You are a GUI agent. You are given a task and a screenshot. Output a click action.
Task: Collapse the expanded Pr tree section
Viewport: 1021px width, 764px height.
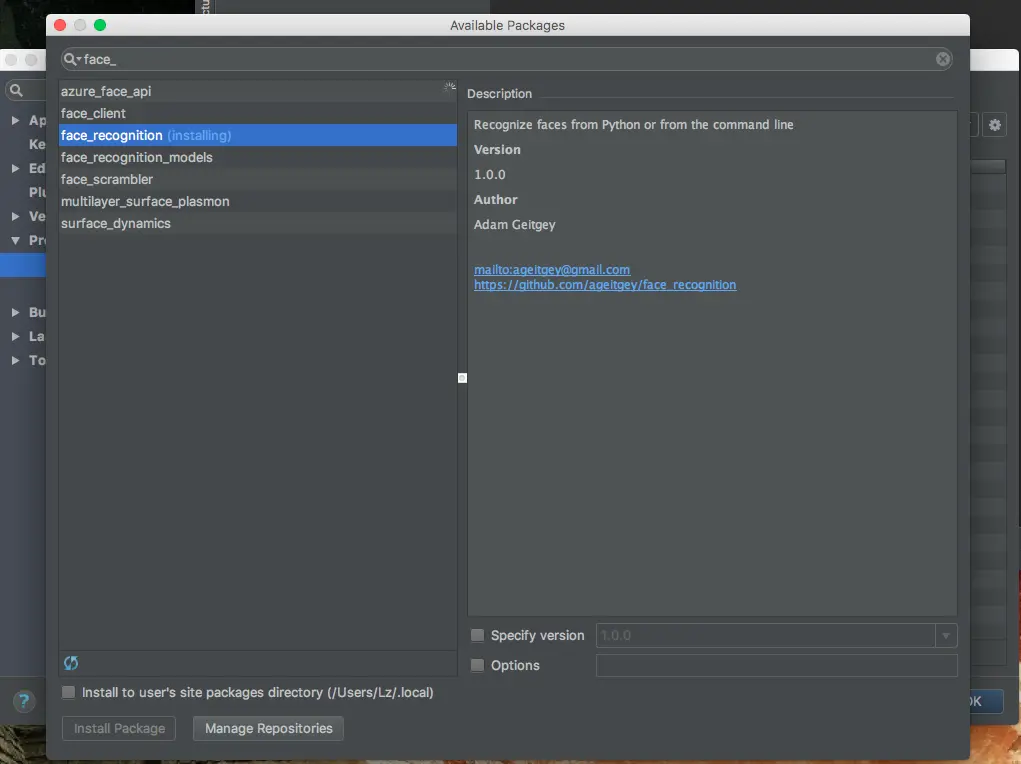(15, 240)
